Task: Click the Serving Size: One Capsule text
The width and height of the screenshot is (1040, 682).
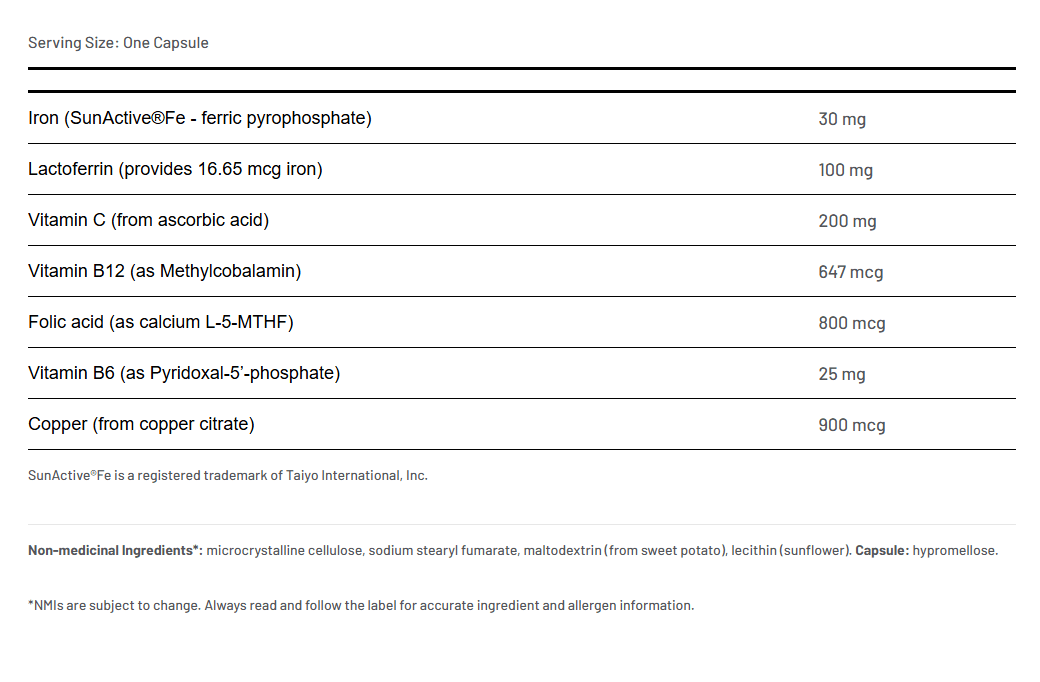Action: 118,43
